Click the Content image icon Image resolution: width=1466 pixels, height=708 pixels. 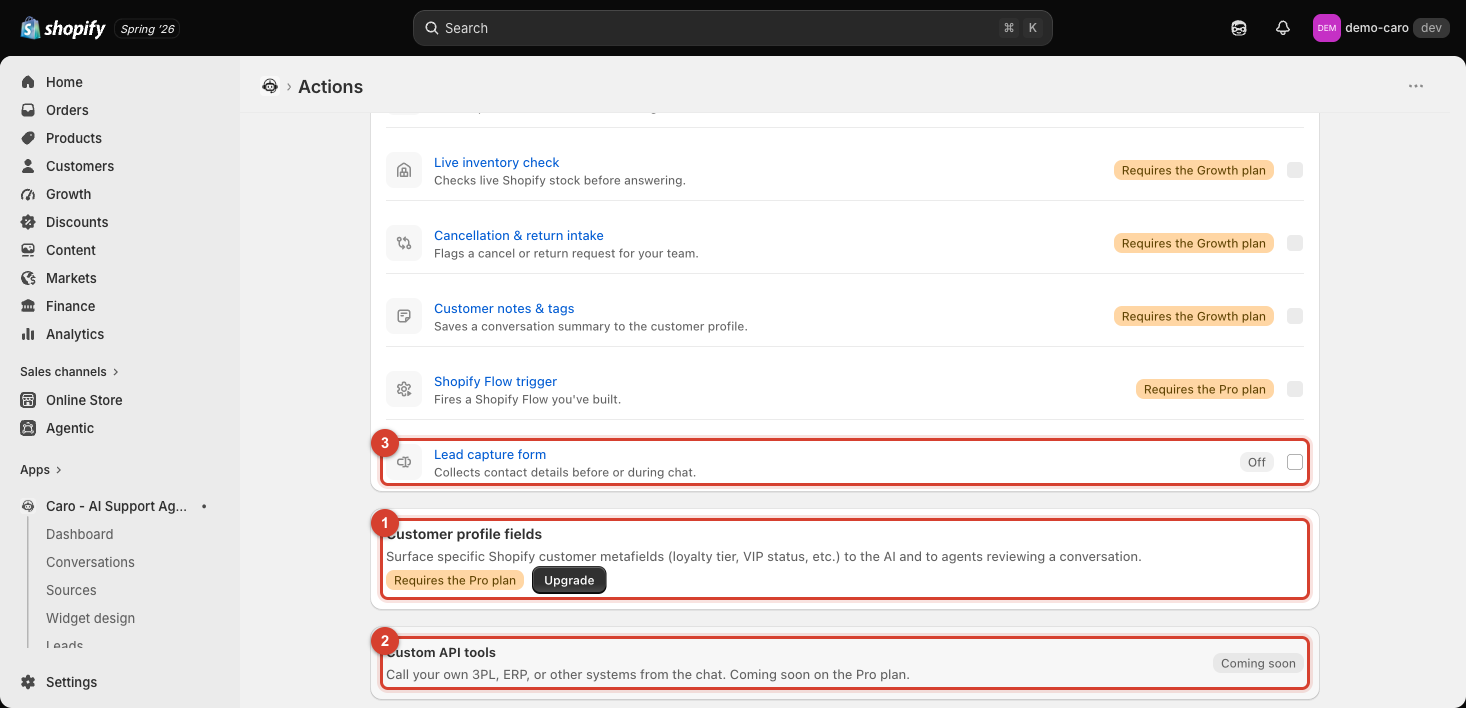point(28,250)
